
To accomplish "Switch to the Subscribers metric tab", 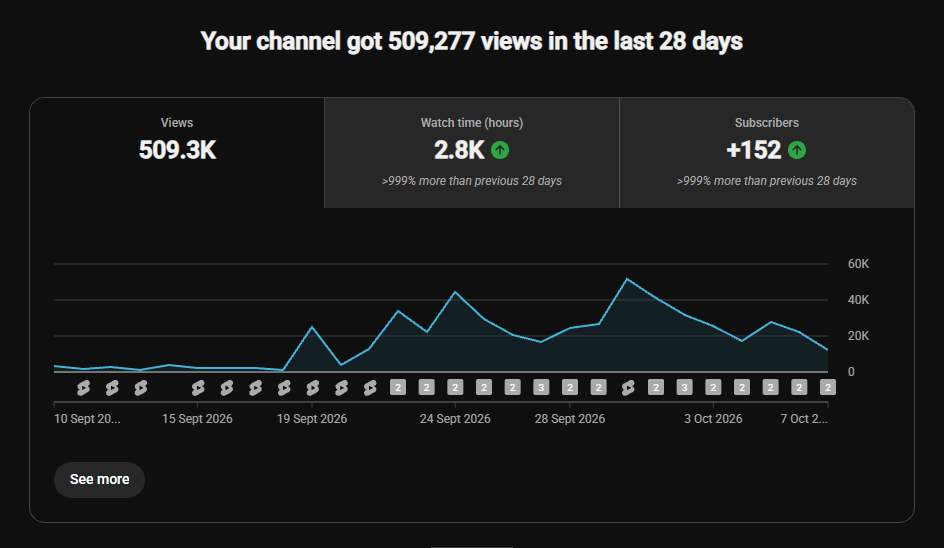I will (x=766, y=153).
